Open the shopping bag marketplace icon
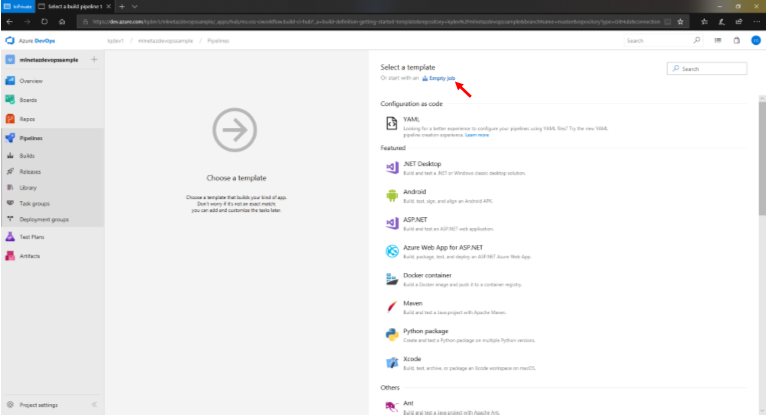 737,41
